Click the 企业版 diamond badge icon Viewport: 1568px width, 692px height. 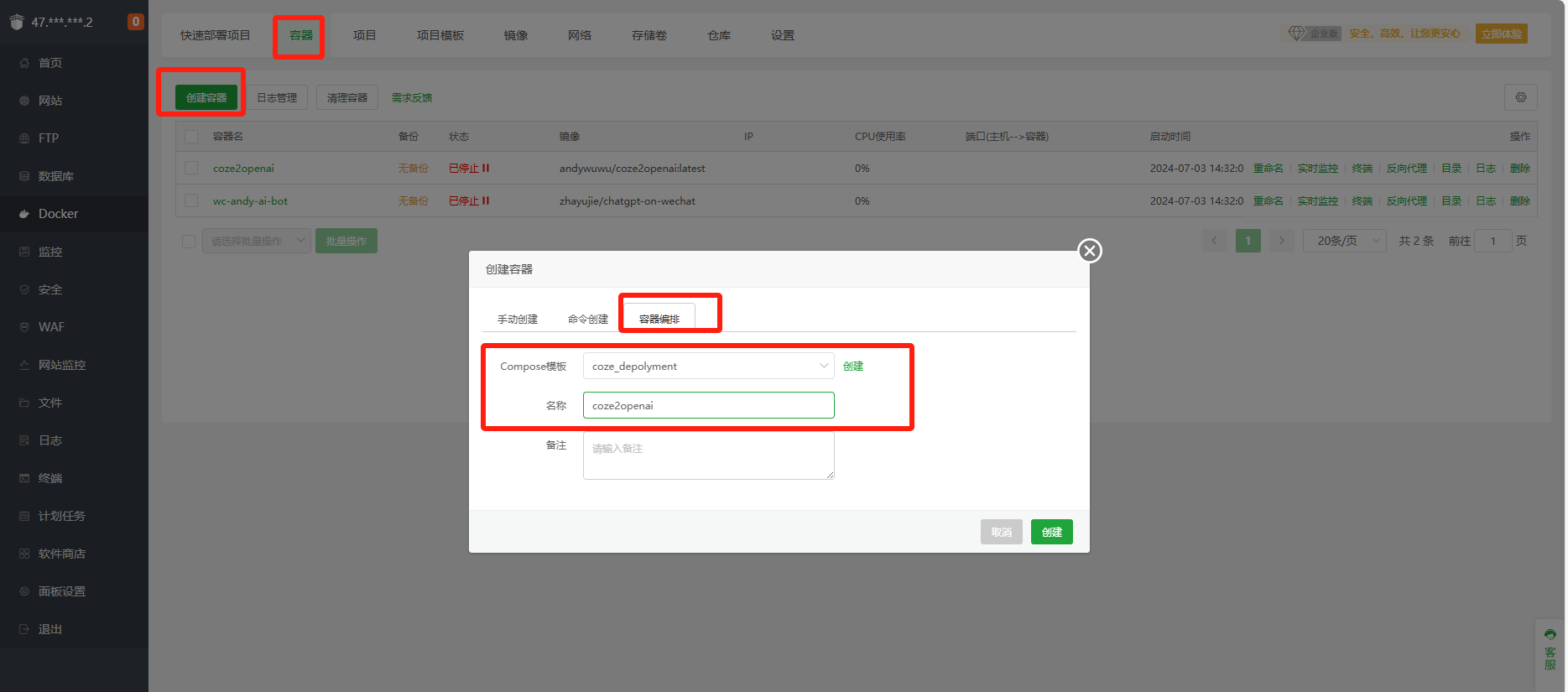click(x=1297, y=34)
